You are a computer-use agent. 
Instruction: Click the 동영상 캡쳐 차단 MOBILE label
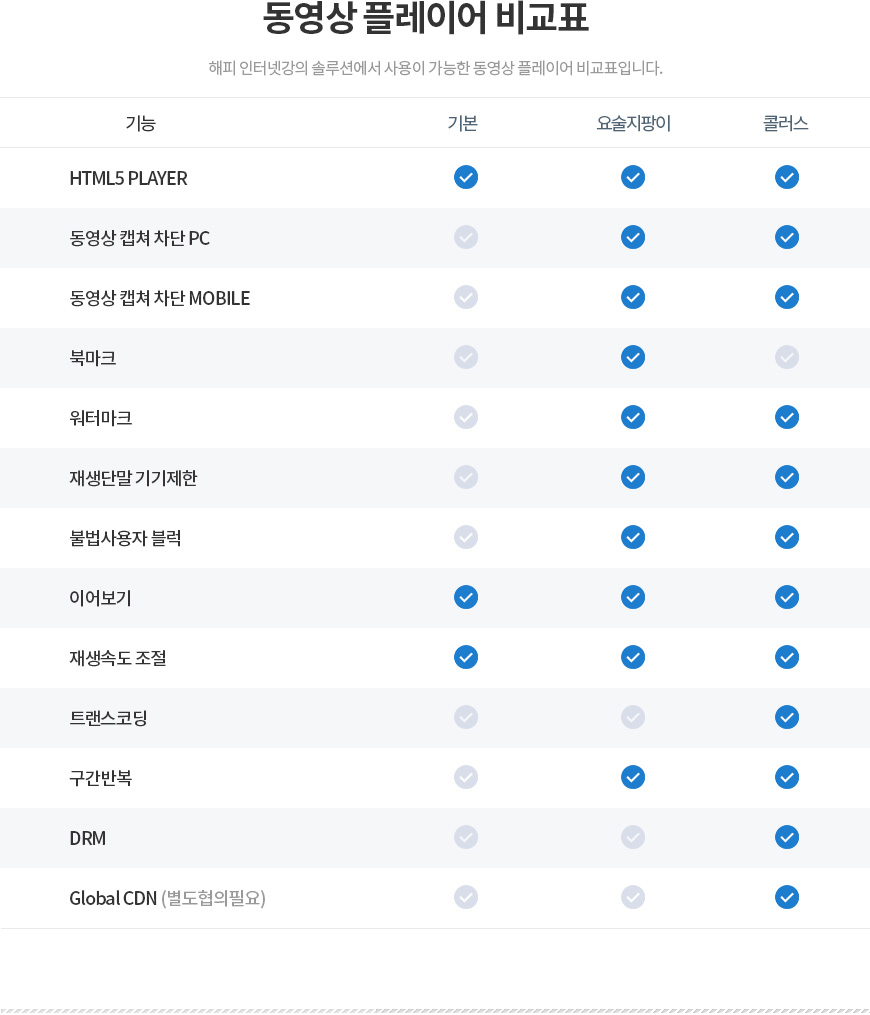tap(160, 298)
